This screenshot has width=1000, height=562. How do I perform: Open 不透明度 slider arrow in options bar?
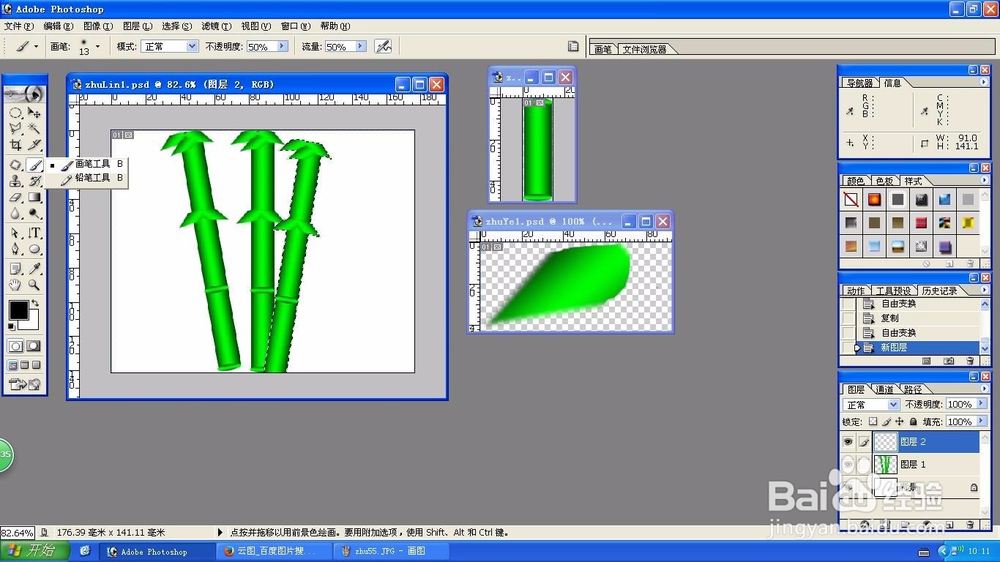[x=282, y=47]
